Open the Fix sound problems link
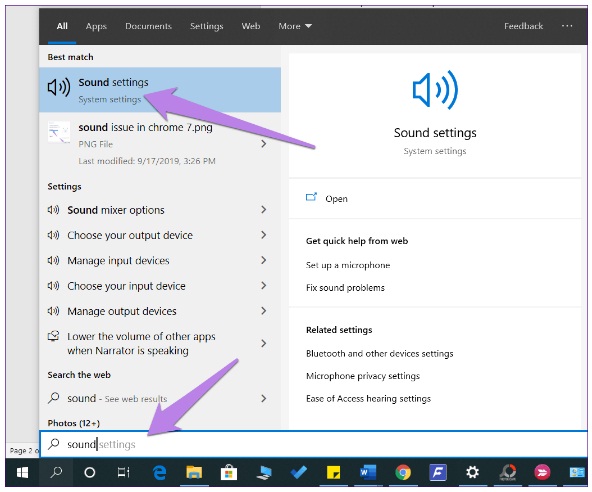 tap(345, 288)
